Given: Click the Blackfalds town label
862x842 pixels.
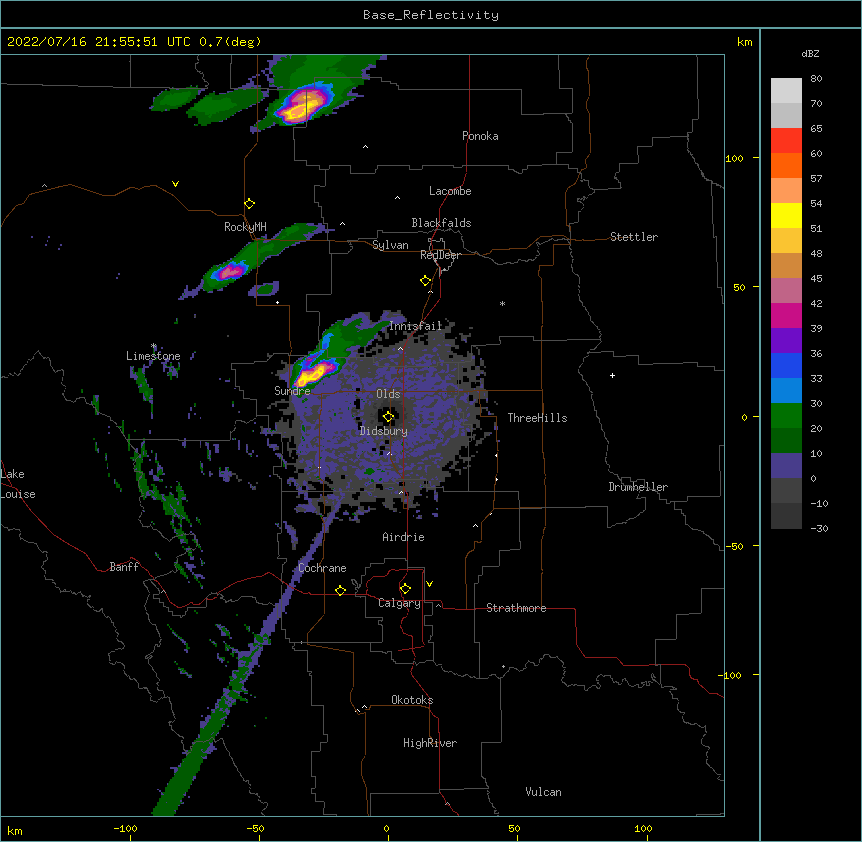Looking at the screenshot, I should pyautogui.click(x=441, y=223).
